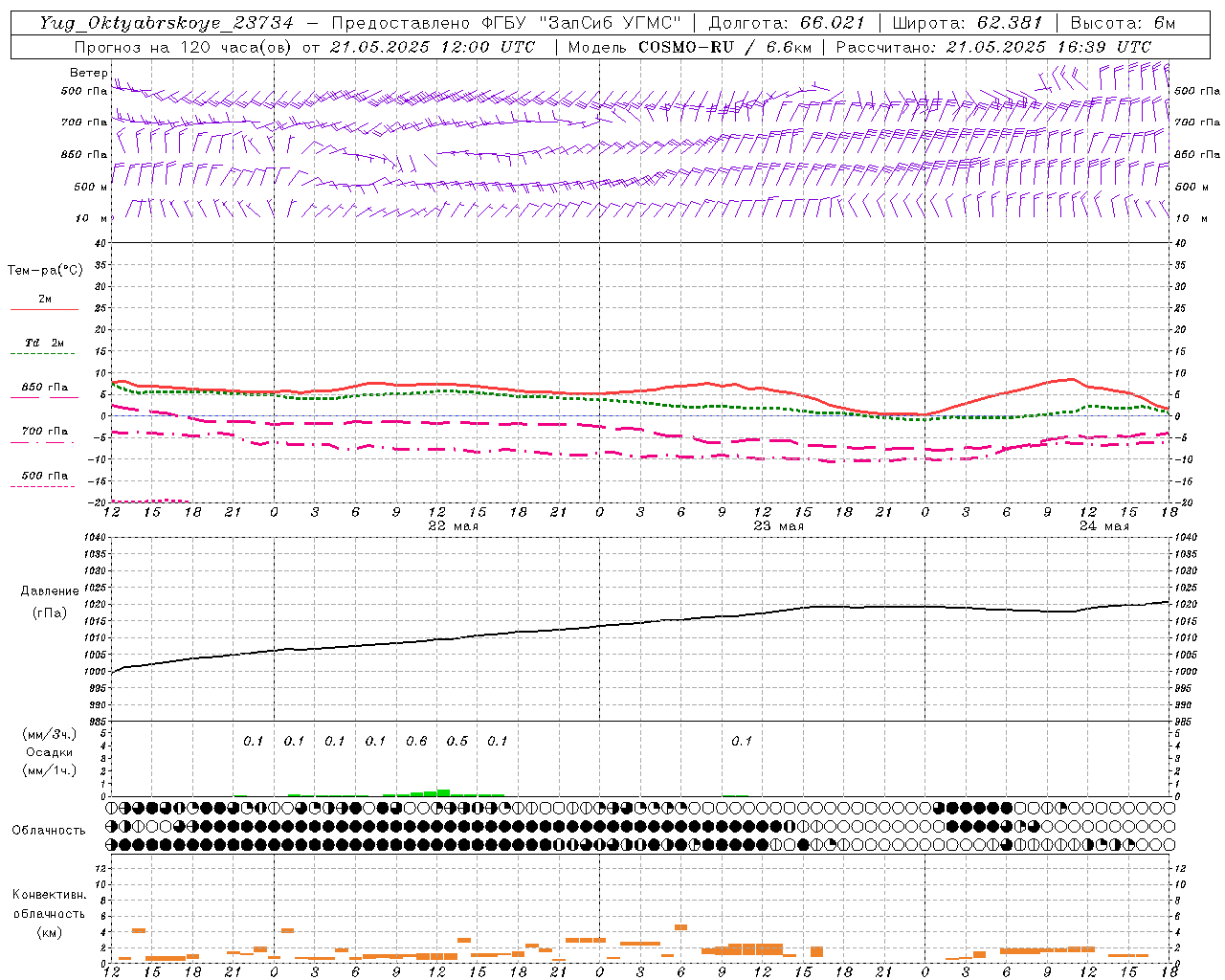
Task: Click the (км) convective cloud unit label
Action: pyautogui.click(x=50, y=932)
